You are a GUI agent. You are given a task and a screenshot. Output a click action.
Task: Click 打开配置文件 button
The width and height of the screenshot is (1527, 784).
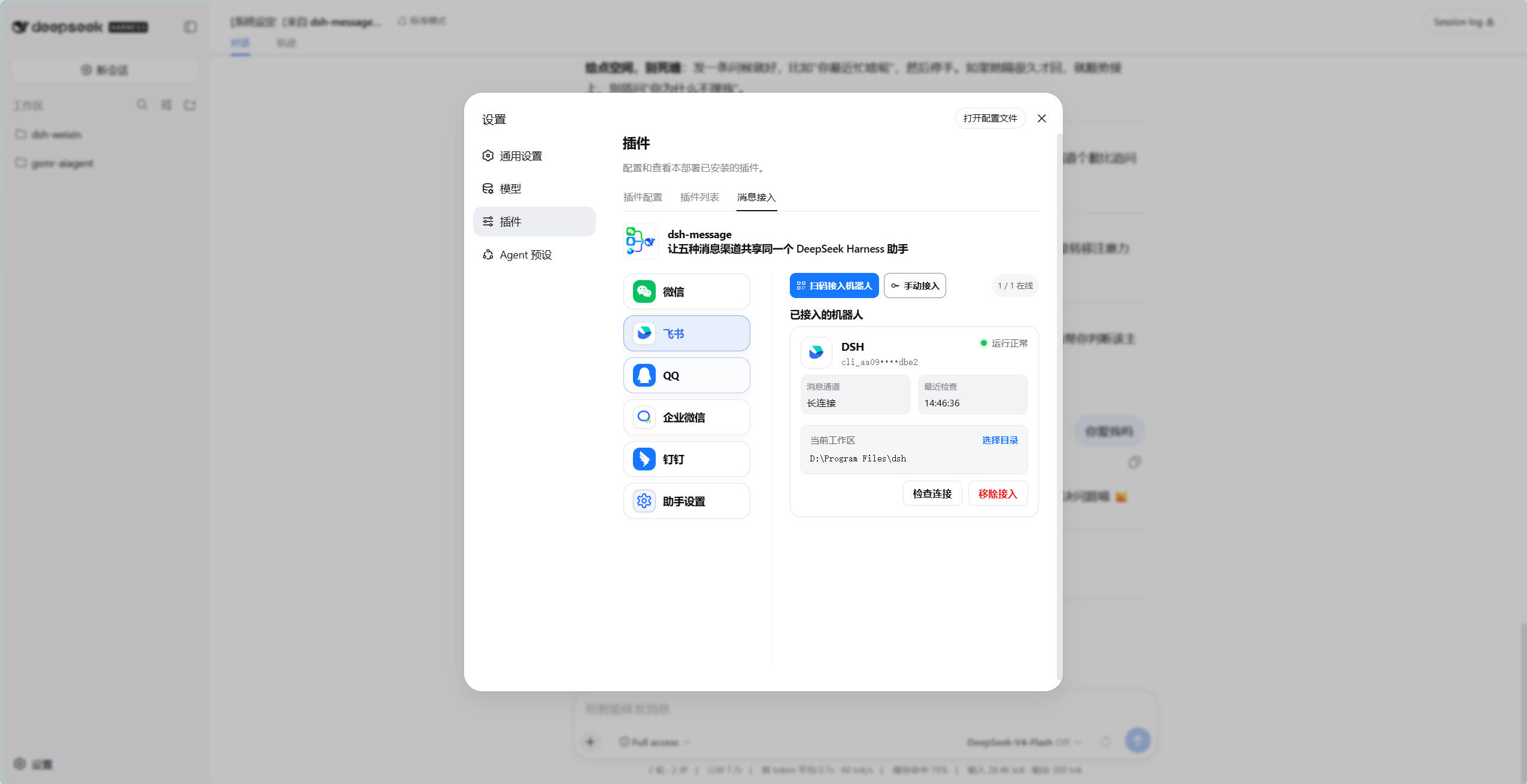990,118
